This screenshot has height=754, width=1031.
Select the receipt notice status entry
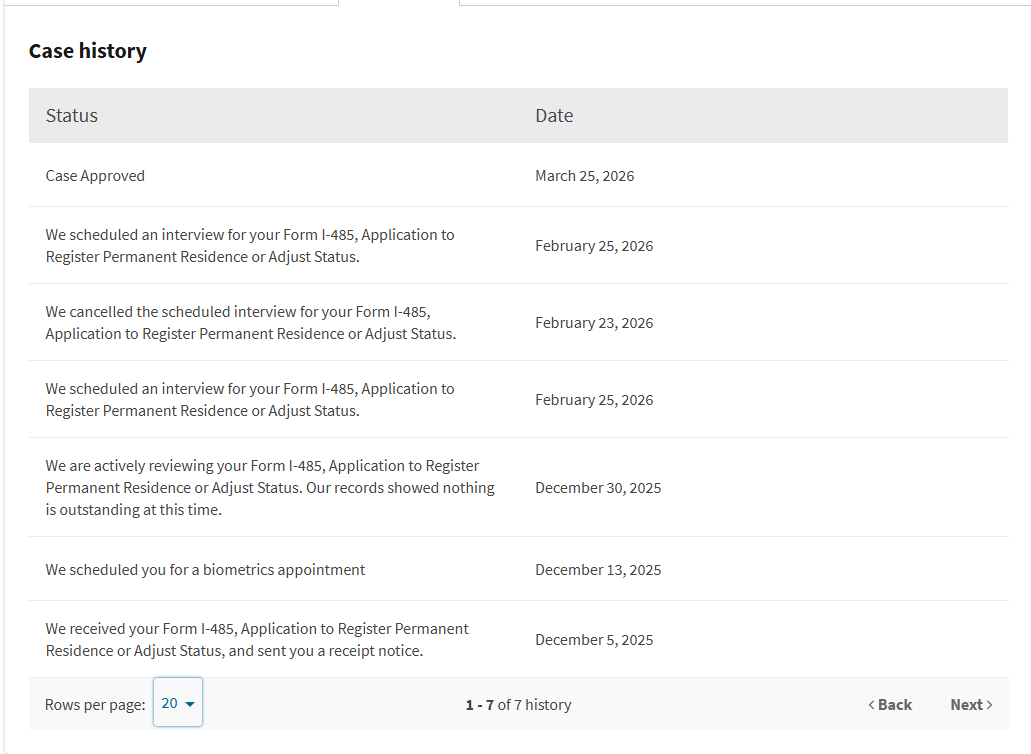[x=257, y=640]
